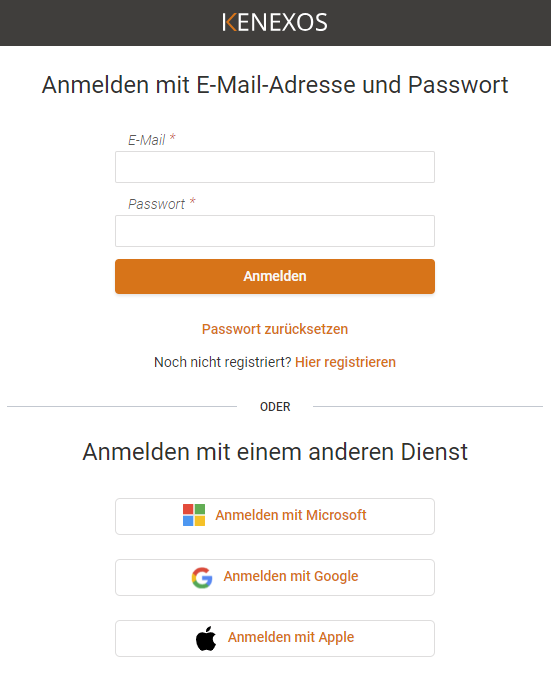Click the Microsoft four-color logo icon
The height and width of the screenshot is (689, 551).
click(194, 515)
